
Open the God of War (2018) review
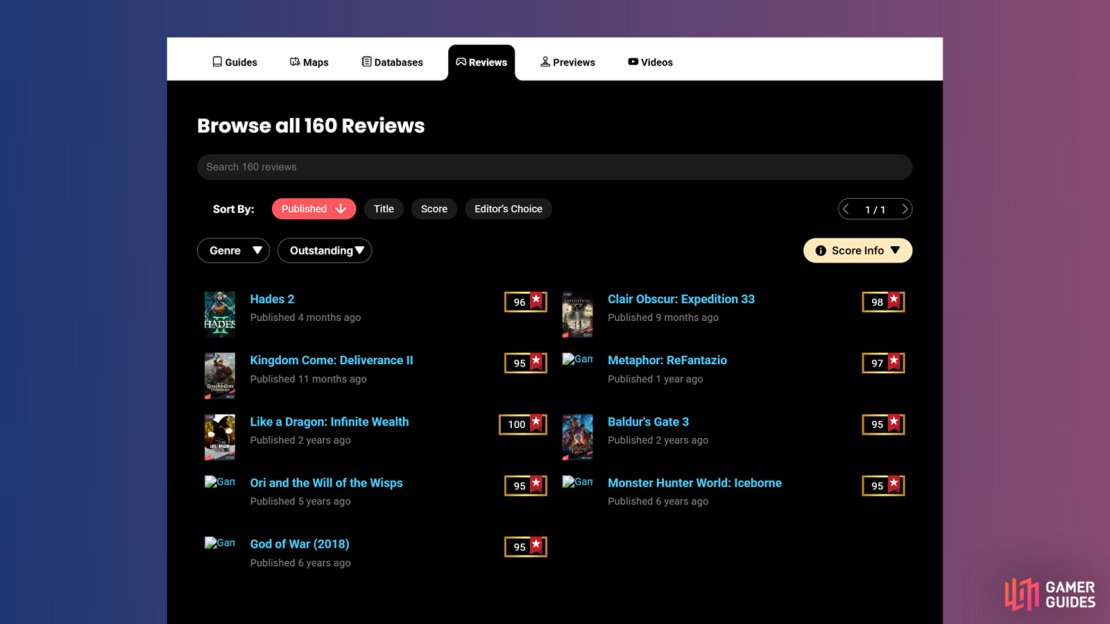pos(299,544)
